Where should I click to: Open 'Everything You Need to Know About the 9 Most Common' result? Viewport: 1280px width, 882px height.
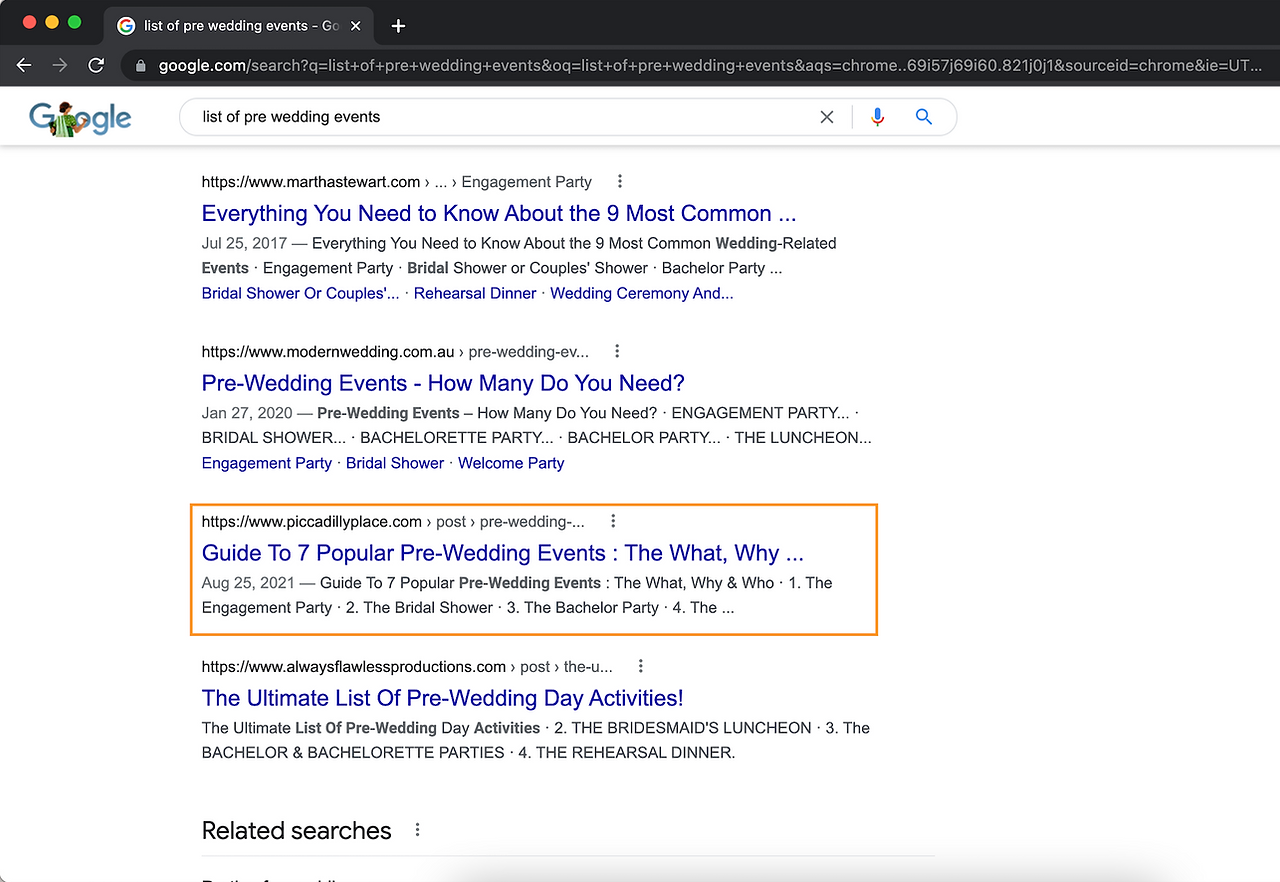[x=499, y=213]
